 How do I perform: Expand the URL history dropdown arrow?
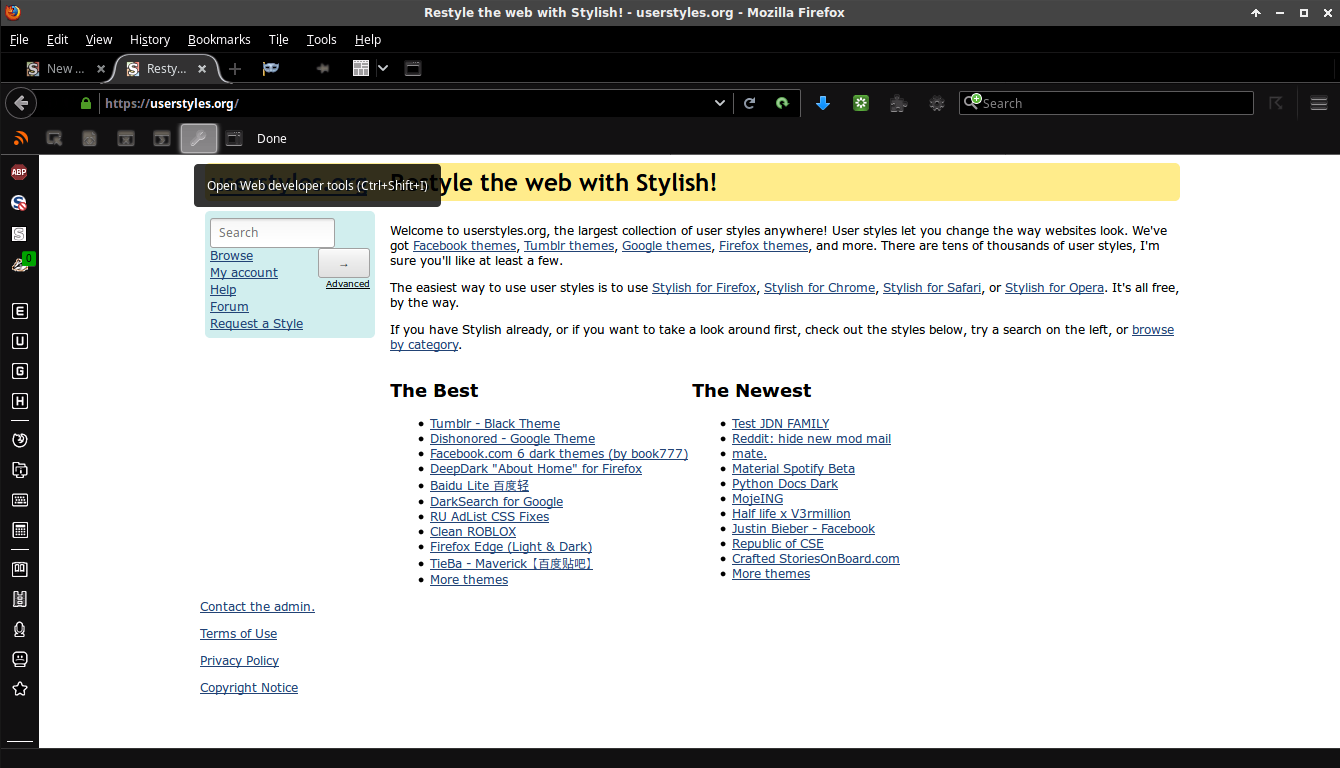click(720, 103)
